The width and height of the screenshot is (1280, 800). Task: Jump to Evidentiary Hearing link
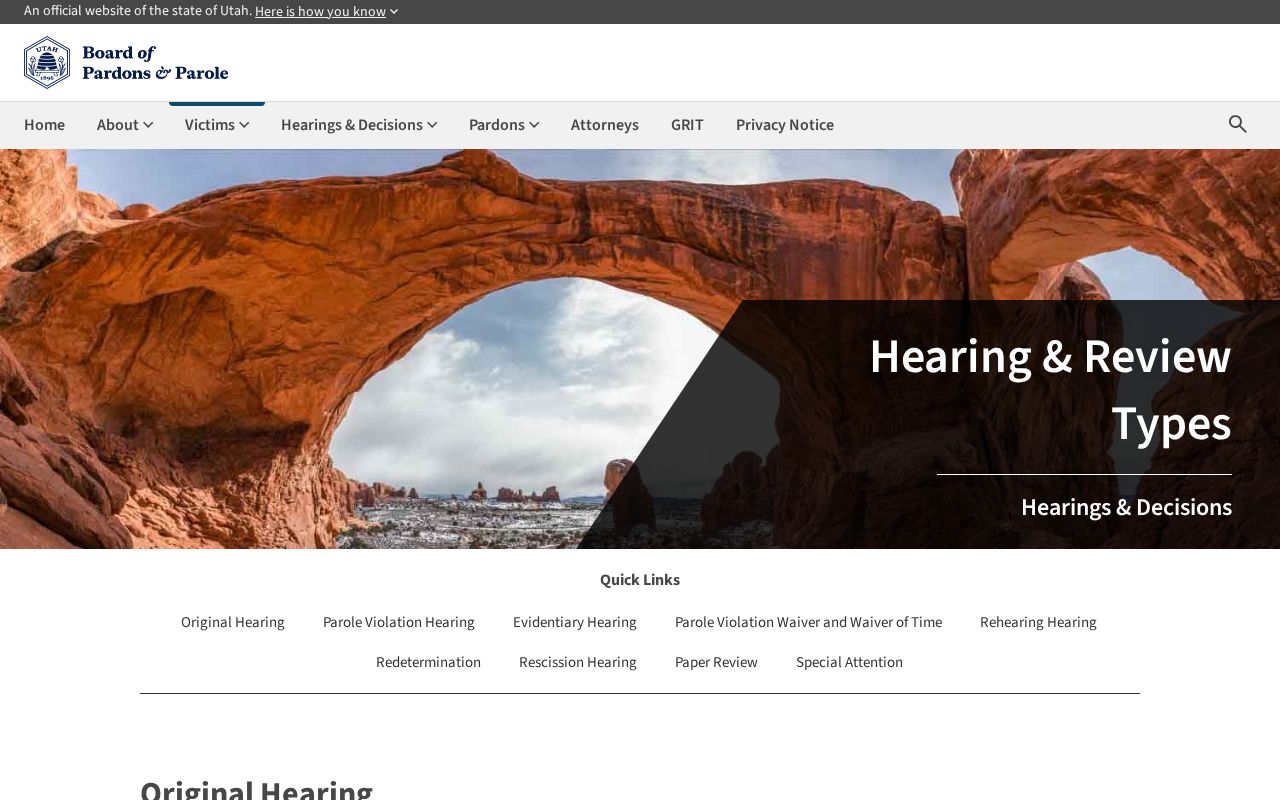tap(575, 622)
